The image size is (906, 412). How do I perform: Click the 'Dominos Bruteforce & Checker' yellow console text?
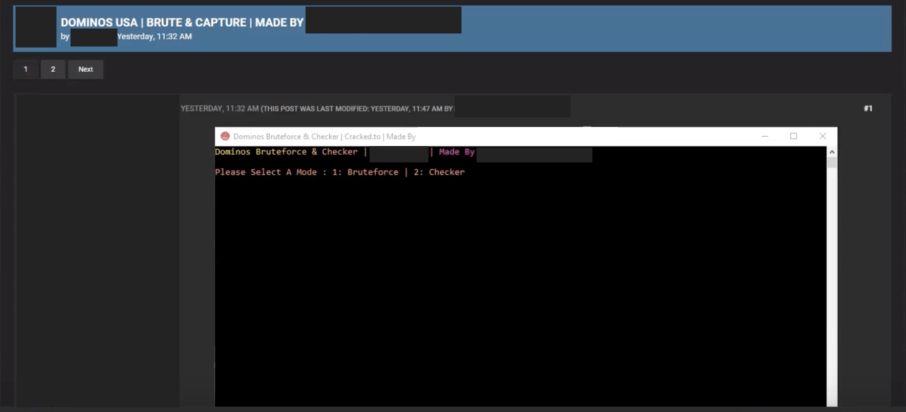[x=286, y=152]
